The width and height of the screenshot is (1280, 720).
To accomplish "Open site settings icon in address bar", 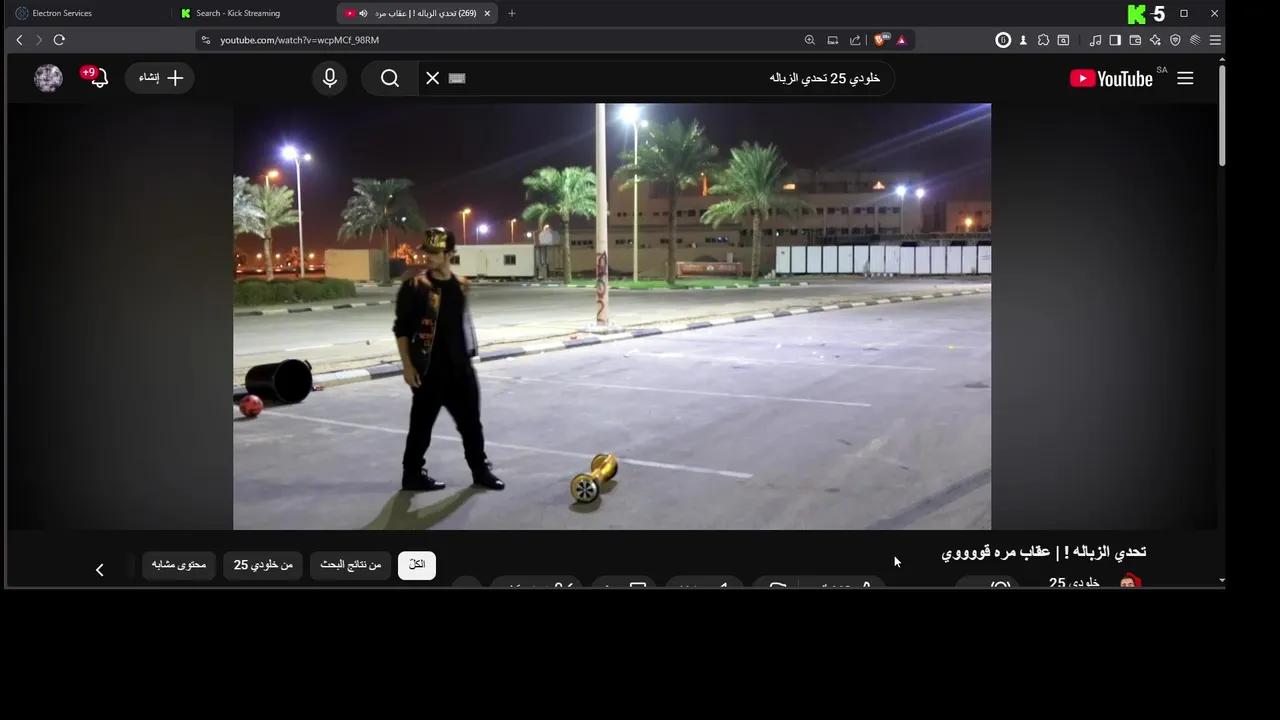I will [206, 40].
